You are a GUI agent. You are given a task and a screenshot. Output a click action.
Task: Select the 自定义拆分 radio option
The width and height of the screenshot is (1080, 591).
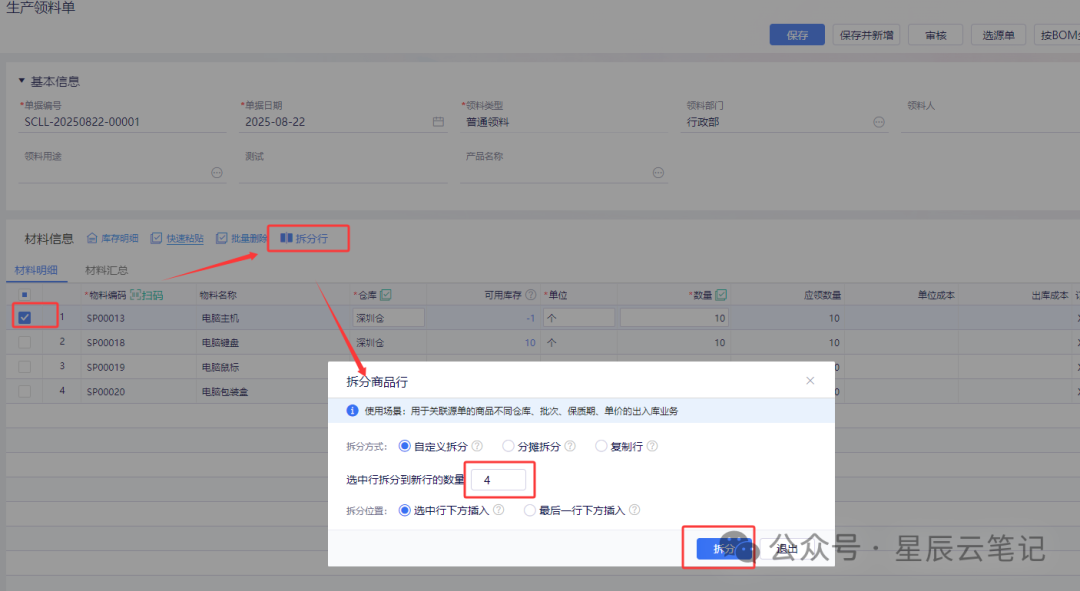pyautogui.click(x=405, y=446)
